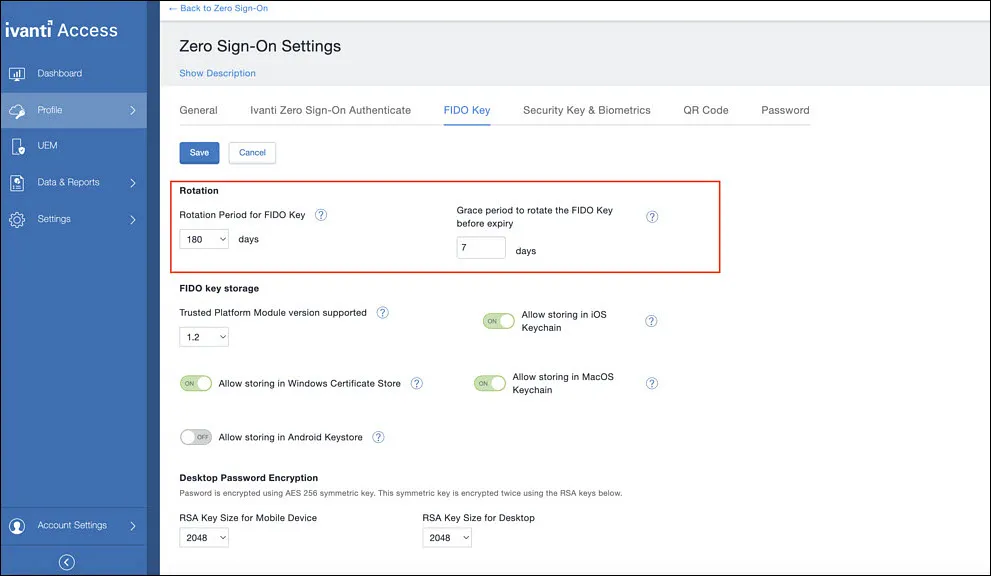The height and width of the screenshot is (576, 991).
Task: Open help icon beside grace period setting
Action: (652, 217)
